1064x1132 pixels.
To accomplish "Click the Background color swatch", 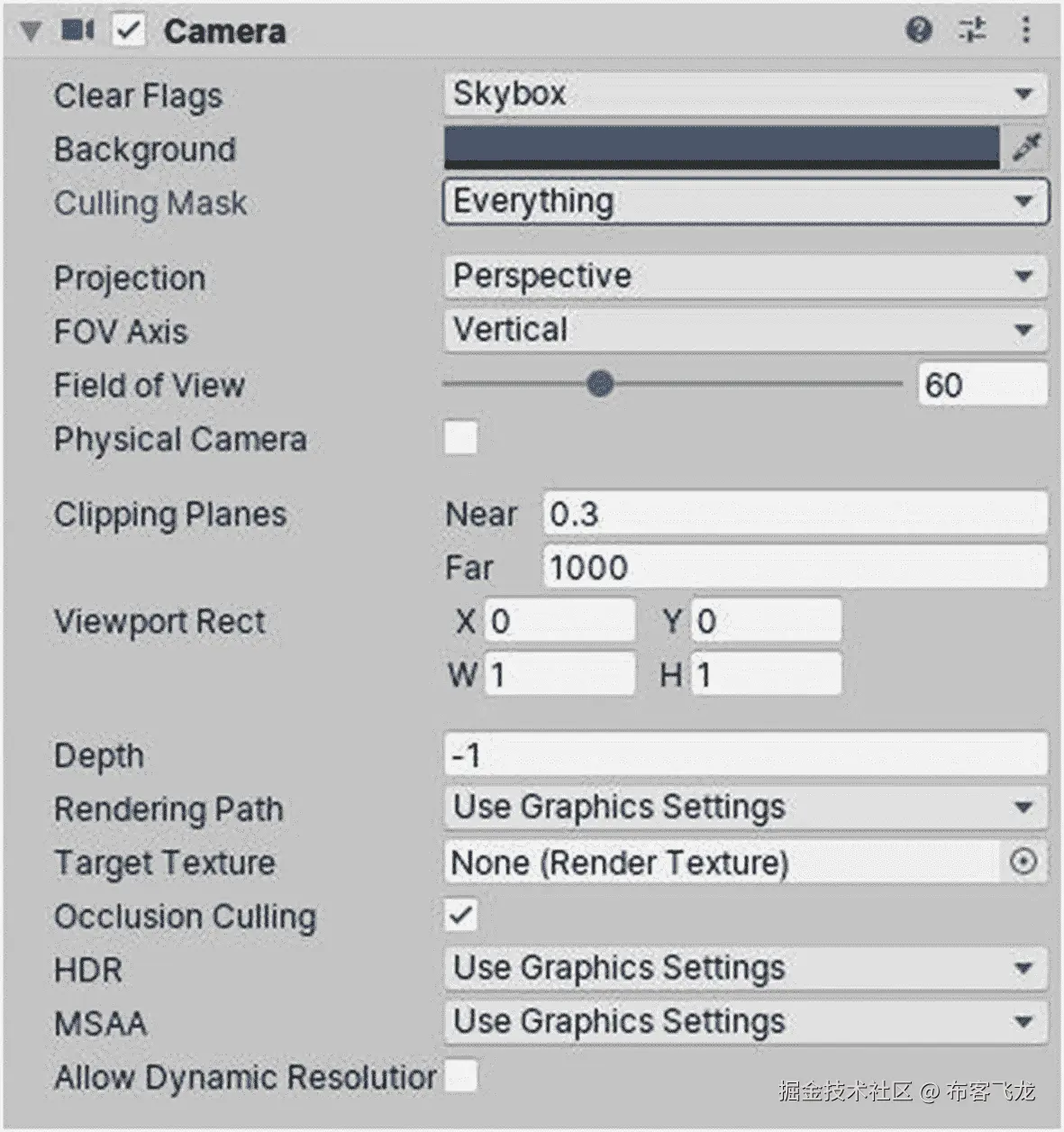I will click(722, 147).
